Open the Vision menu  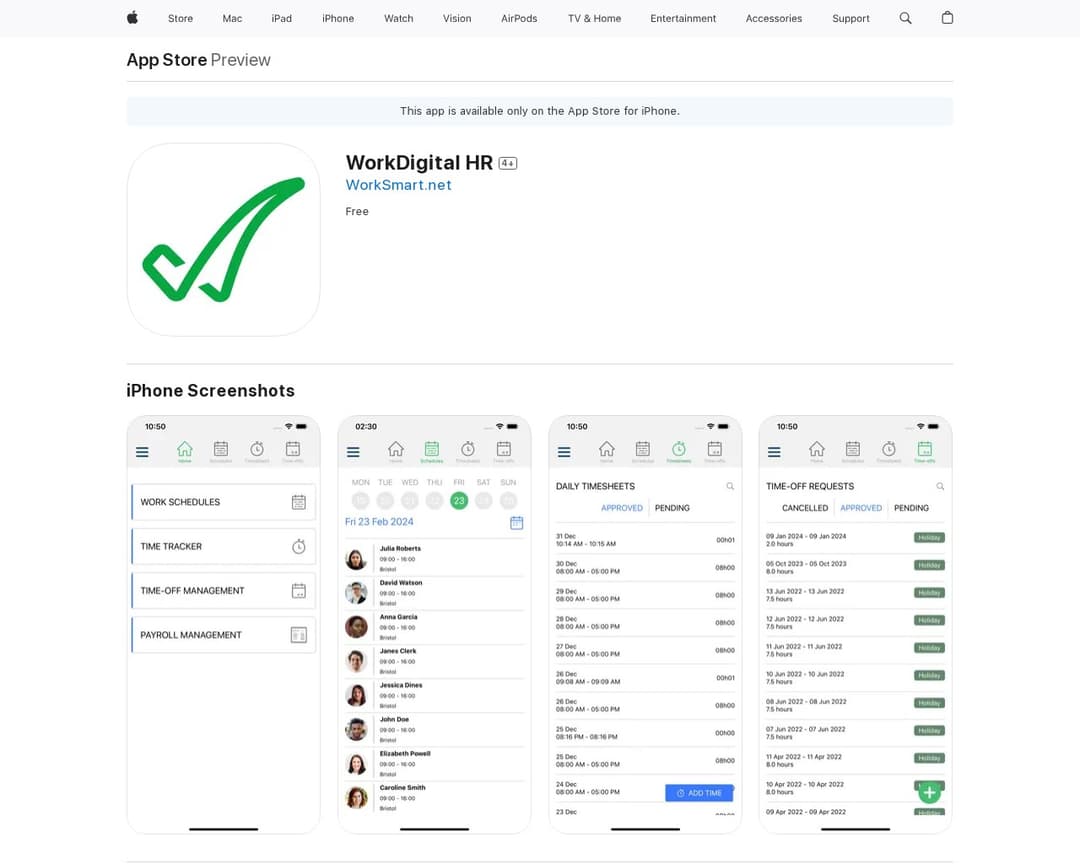(x=457, y=19)
